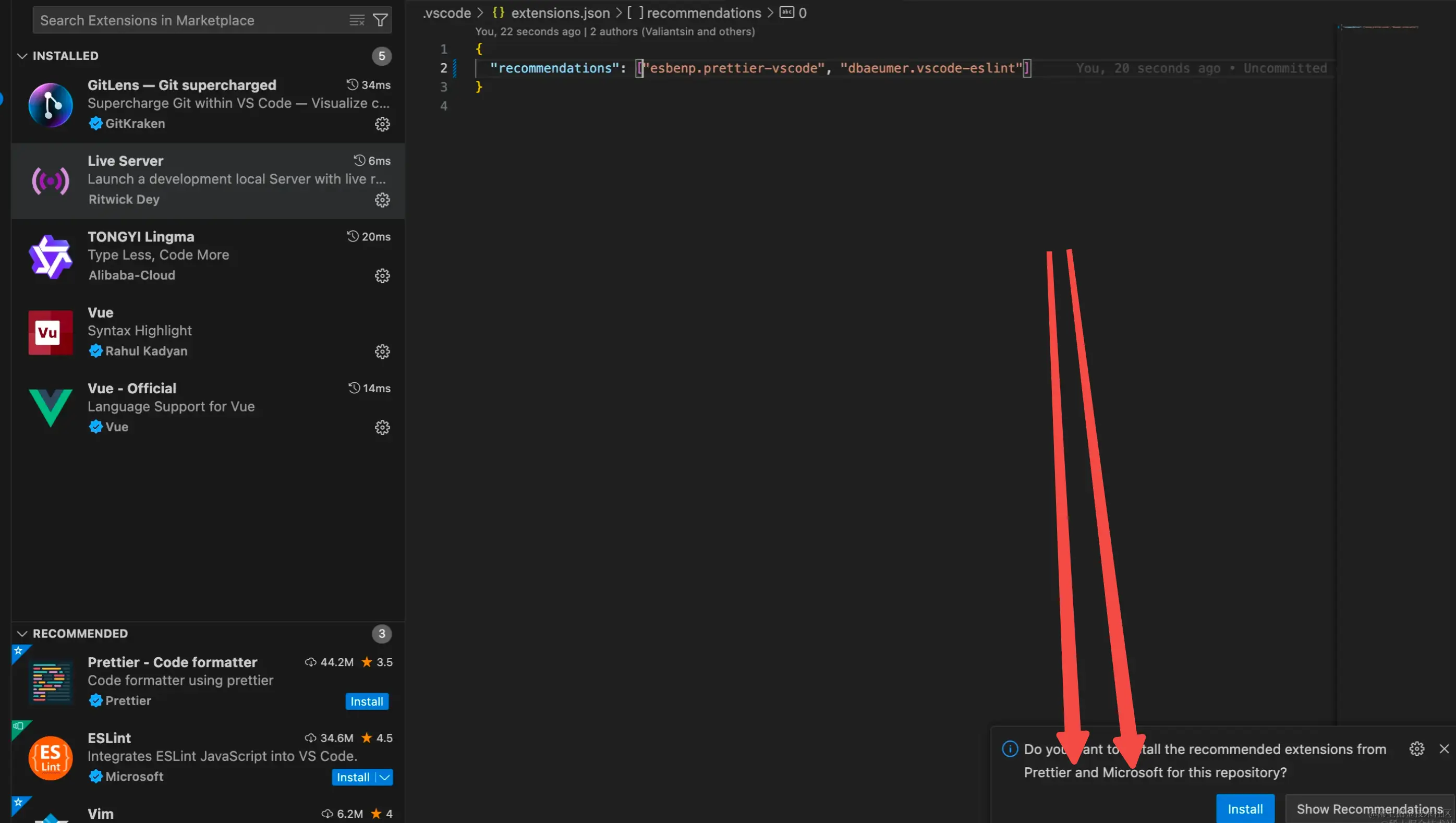
Task: Click gear icon for Vue Syntax Highlight
Action: pyautogui.click(x=382, y=351)
